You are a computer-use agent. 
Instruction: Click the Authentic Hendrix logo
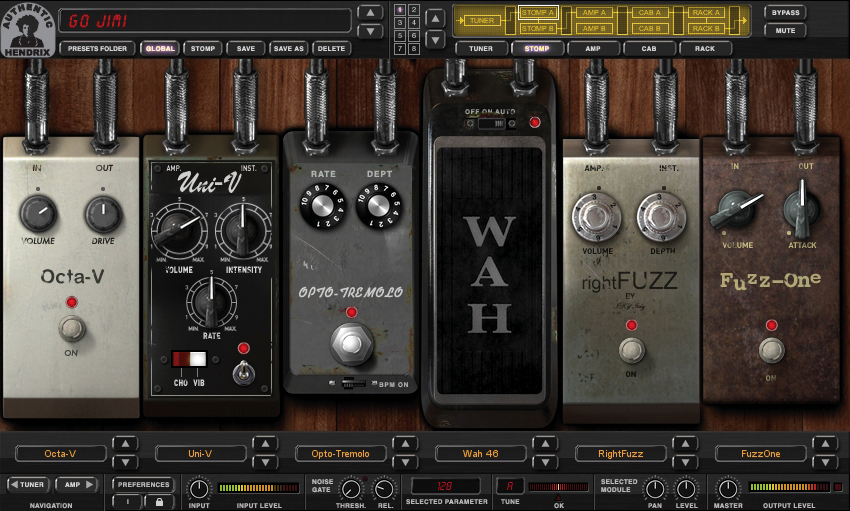tap(27, 30)
